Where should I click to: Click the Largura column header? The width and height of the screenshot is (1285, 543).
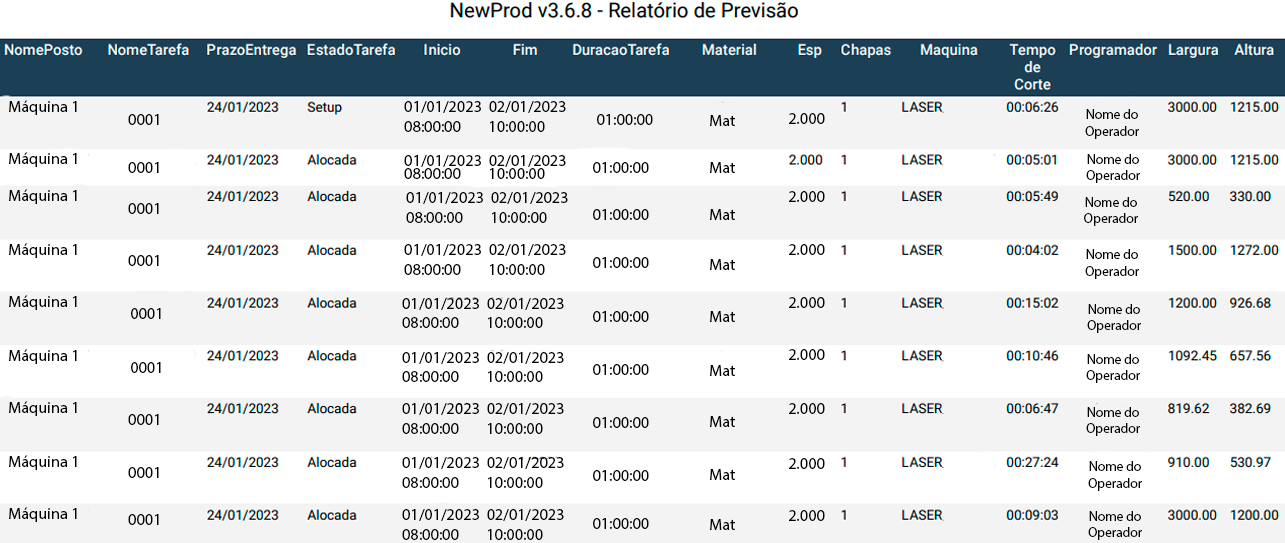[1193, 50]
